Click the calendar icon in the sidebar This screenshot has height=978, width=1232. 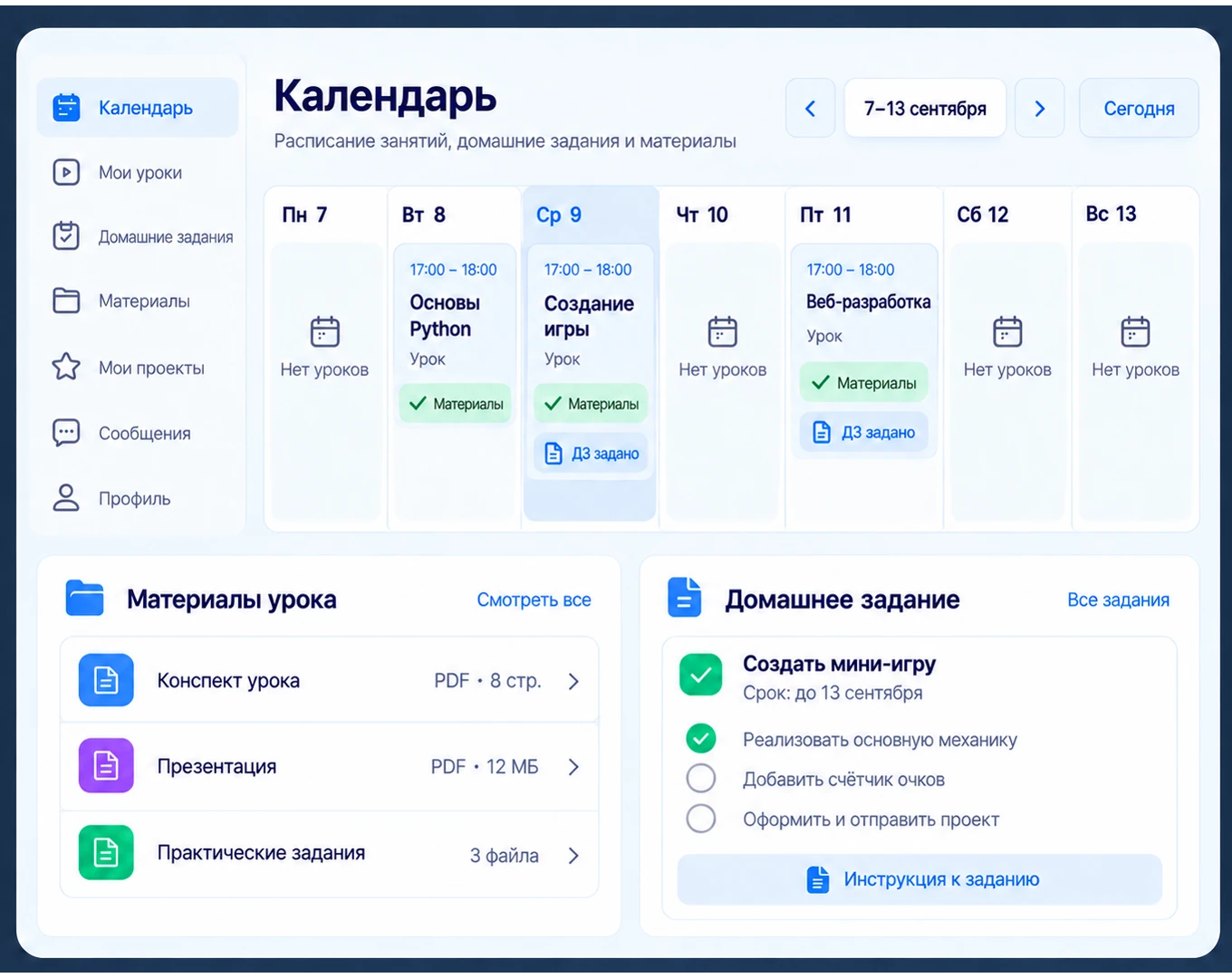coord(66,107)
